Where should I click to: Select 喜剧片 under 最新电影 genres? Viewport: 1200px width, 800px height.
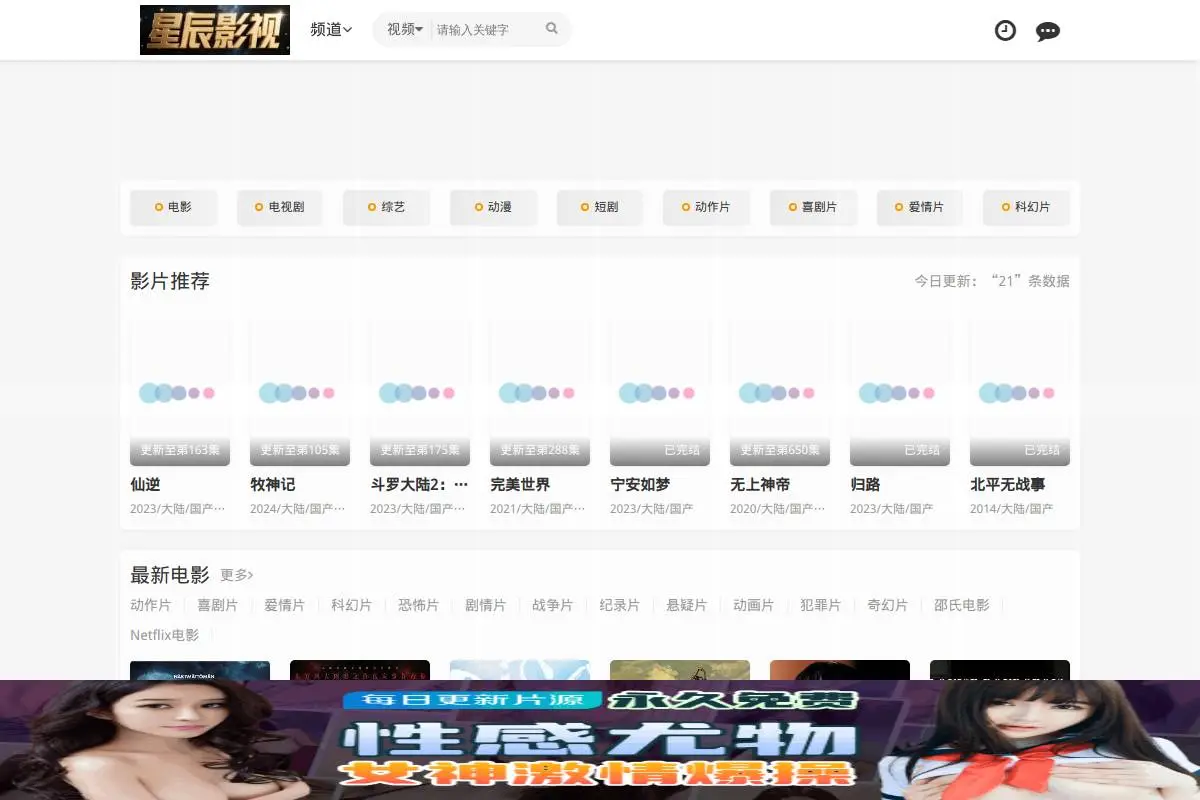[217, 605]
